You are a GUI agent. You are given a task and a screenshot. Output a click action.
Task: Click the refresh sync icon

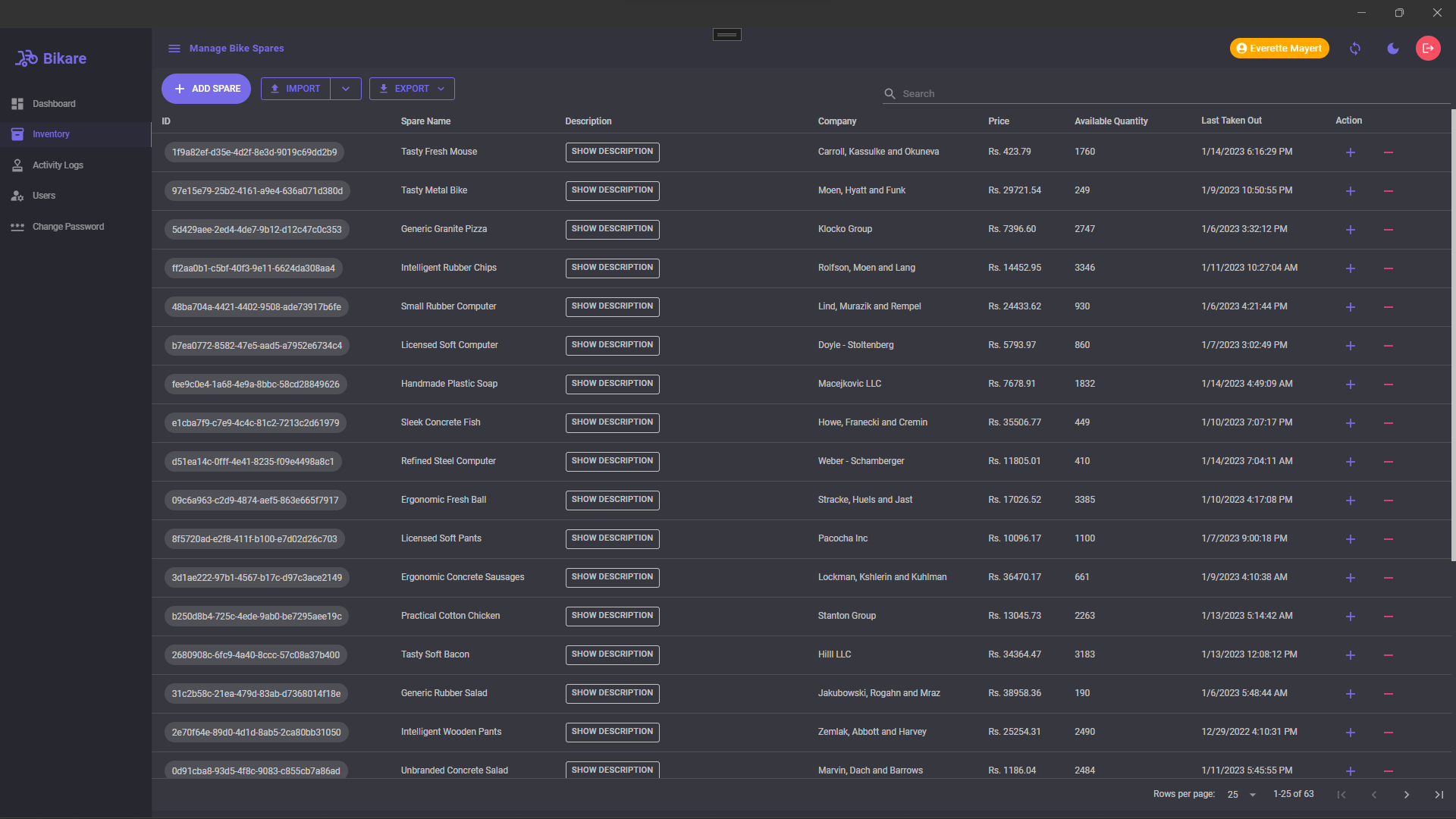click(1355, 49)
